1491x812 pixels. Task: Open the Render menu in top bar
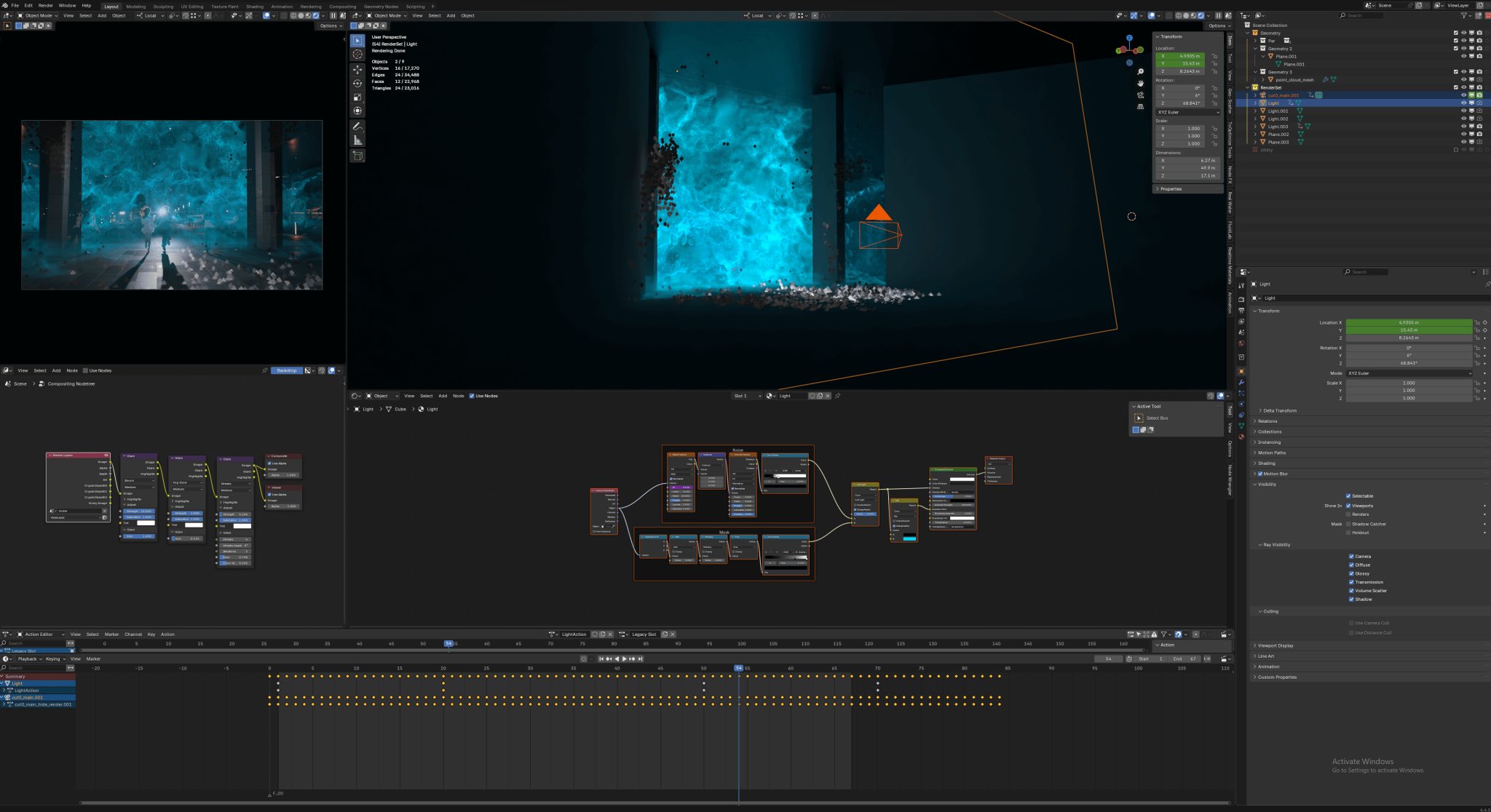[45, 5]
